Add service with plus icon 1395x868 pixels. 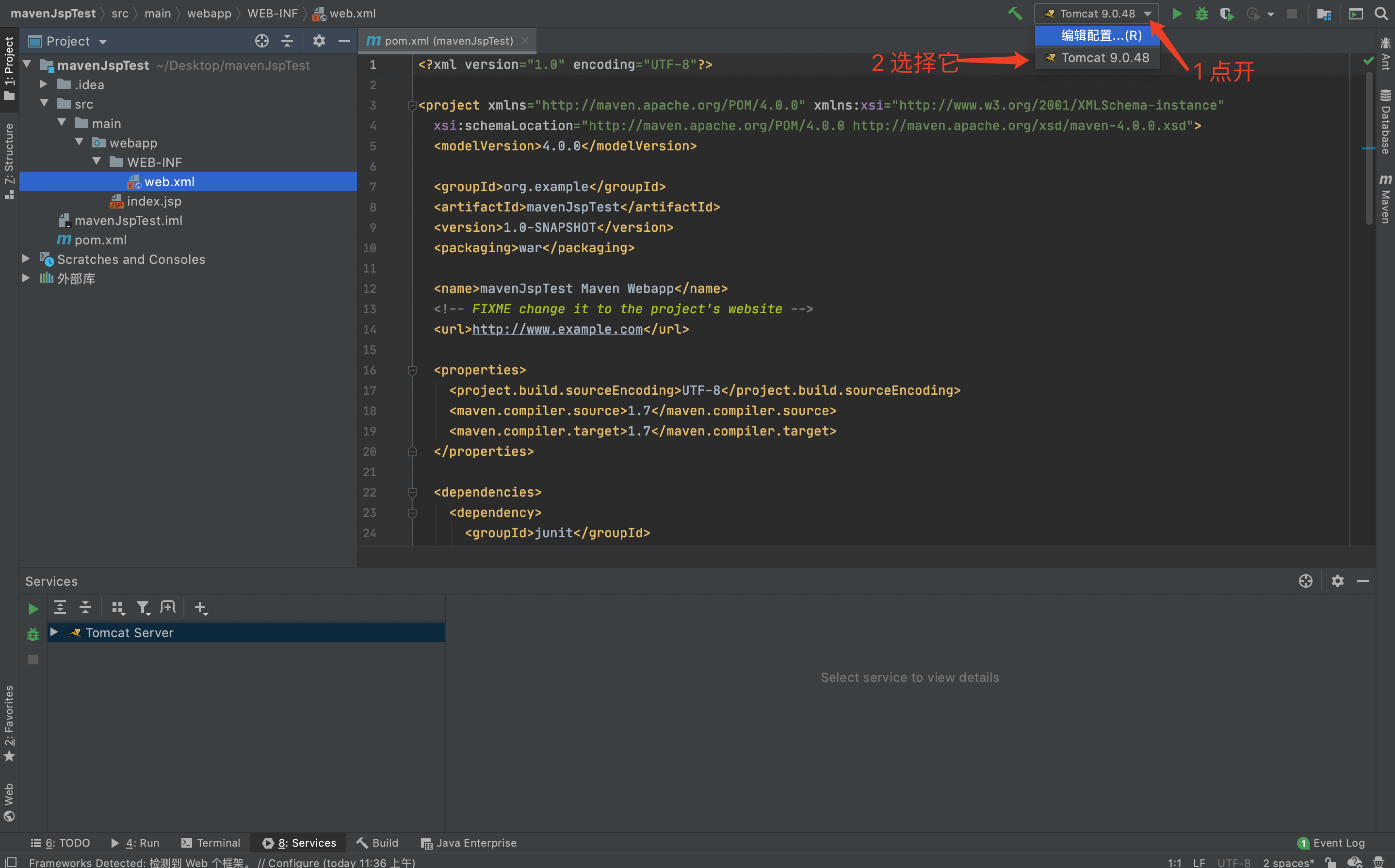point(200,608)
